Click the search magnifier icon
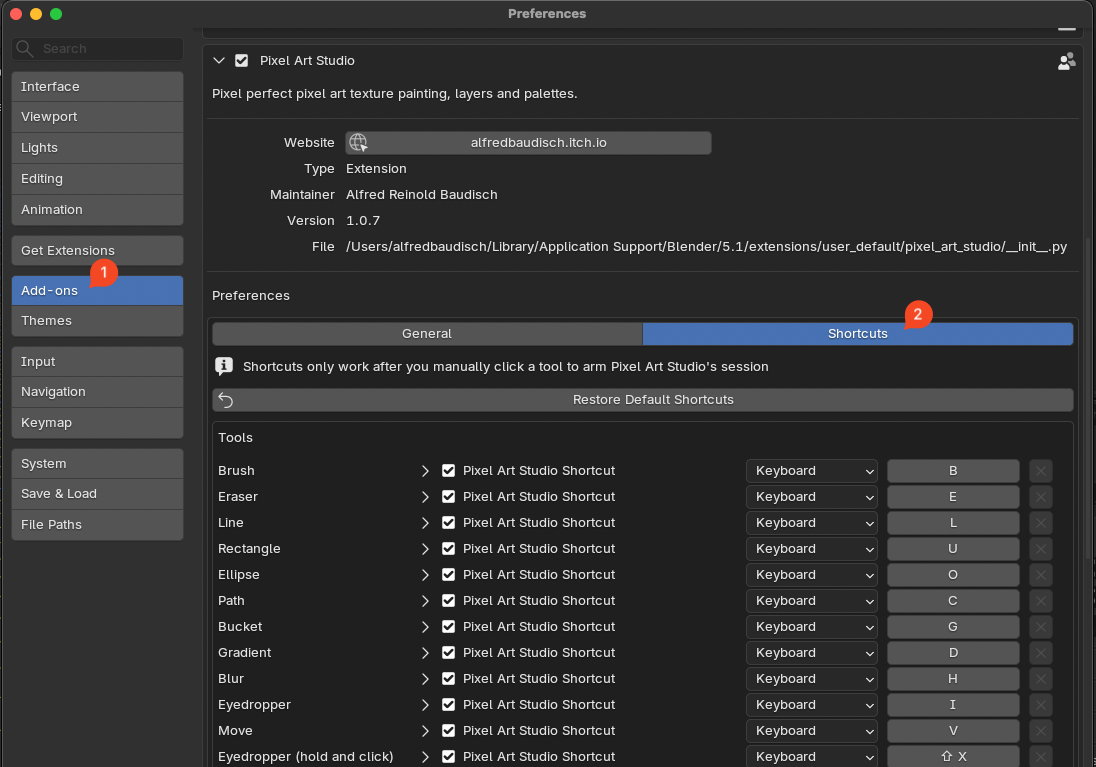The height and width of the screenshot is (767, 1096). point(24,48)
